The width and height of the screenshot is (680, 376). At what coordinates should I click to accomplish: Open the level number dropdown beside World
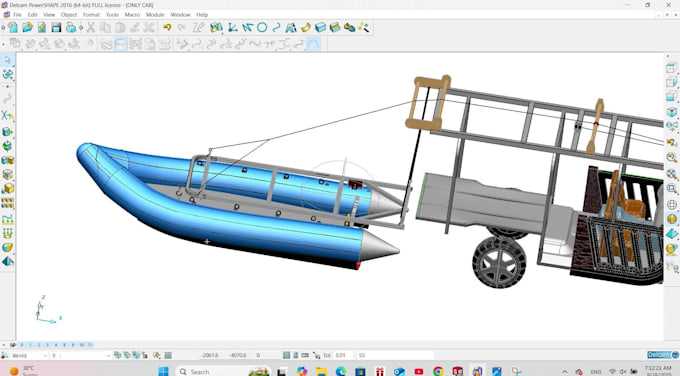click(x=81, y=356)
